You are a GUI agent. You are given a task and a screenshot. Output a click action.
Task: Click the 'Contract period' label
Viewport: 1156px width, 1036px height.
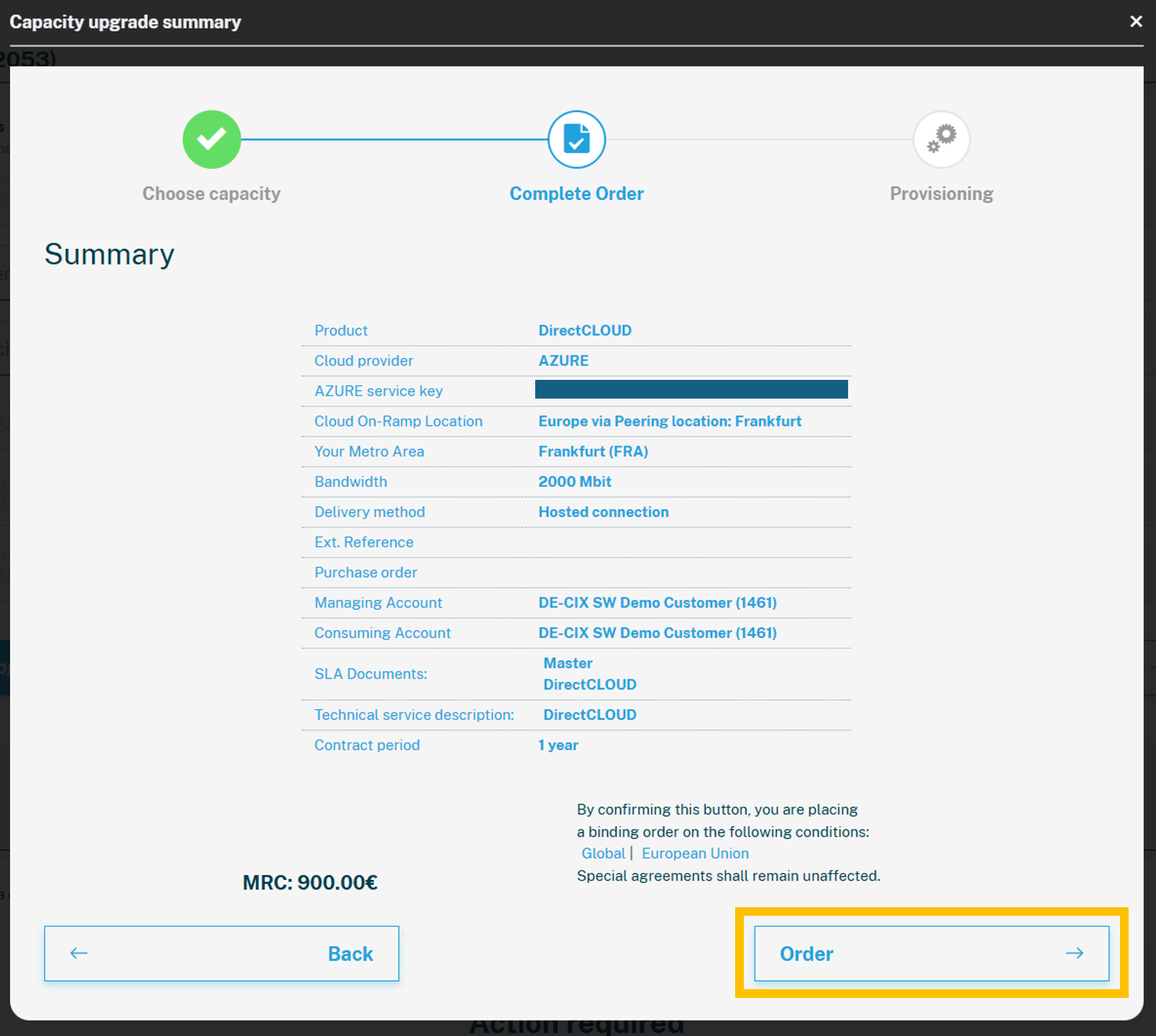[367, 745]
